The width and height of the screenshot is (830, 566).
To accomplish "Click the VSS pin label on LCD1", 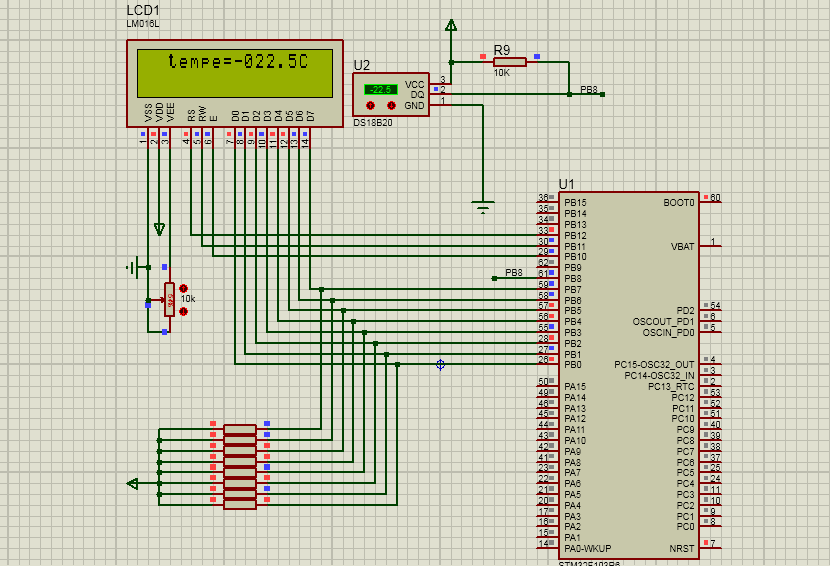I will click(x=148, y=113).
